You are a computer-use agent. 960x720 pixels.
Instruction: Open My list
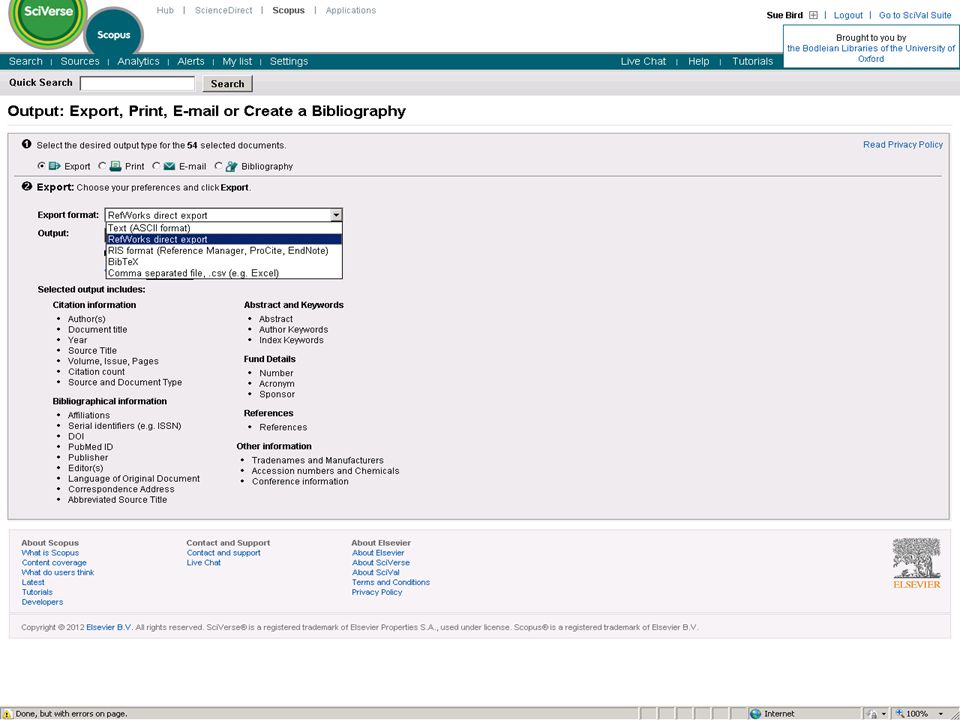pos(237,61)
